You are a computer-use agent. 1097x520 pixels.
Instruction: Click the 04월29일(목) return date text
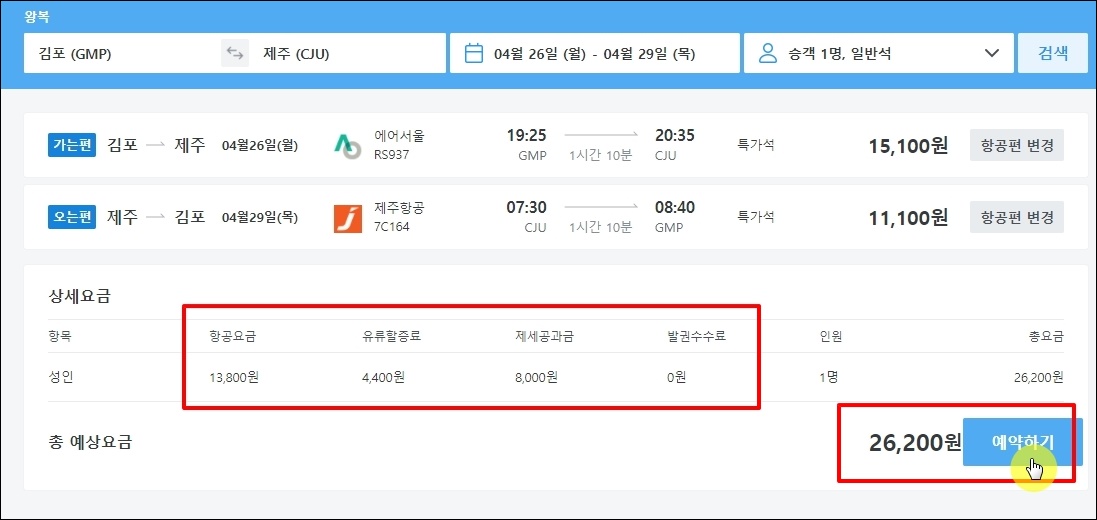click(260, 218)
